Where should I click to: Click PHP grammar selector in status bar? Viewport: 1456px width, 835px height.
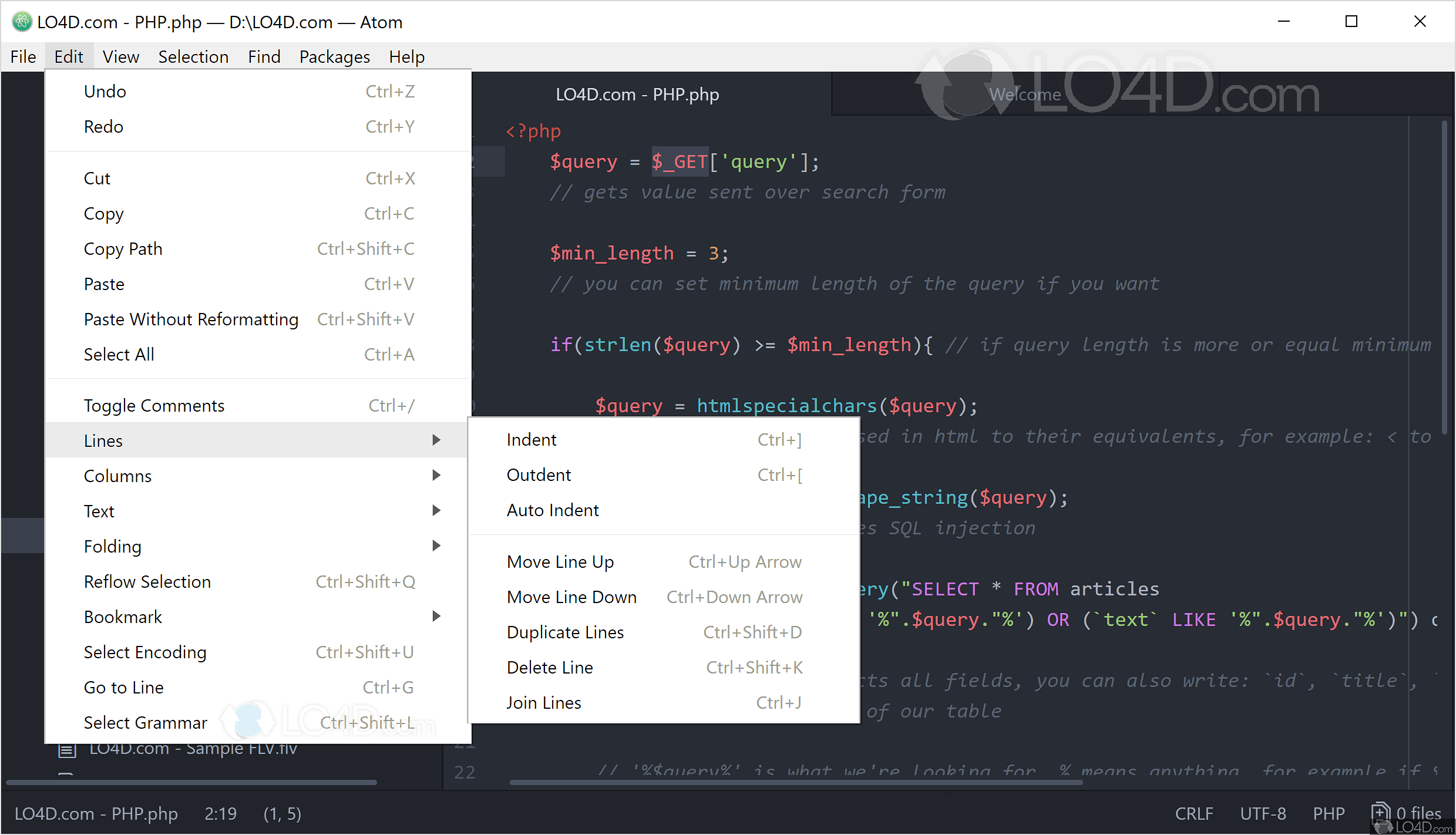pyautogui.click(x=1329, y=813)
